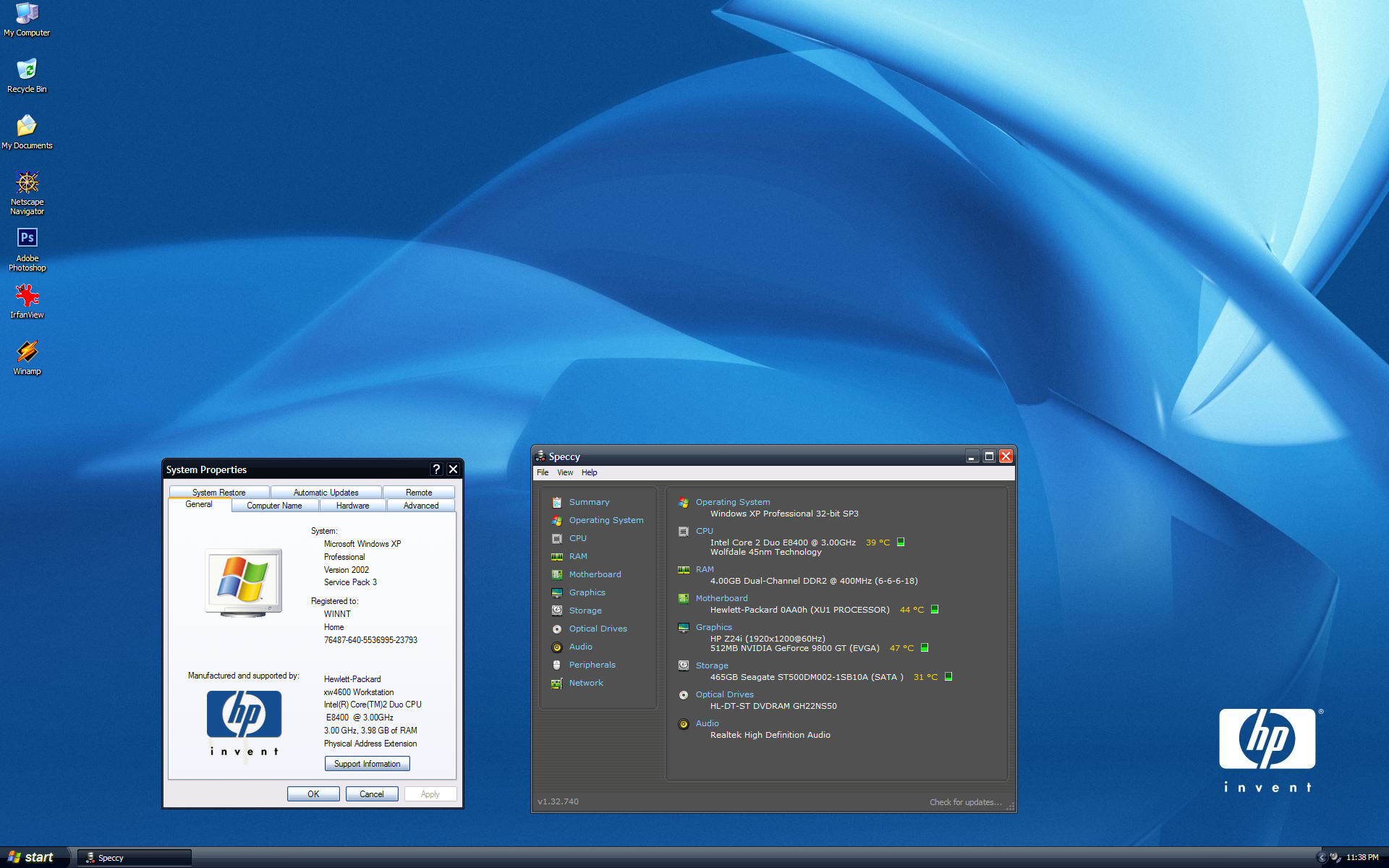Select Motherboard icon in Speccy sidebar

[557, 574]
